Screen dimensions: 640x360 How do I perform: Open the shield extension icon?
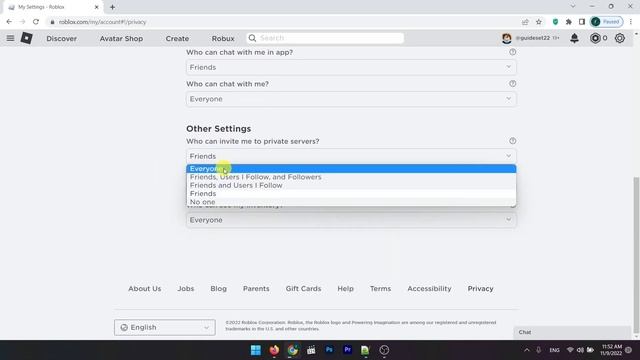coord(555,22)
